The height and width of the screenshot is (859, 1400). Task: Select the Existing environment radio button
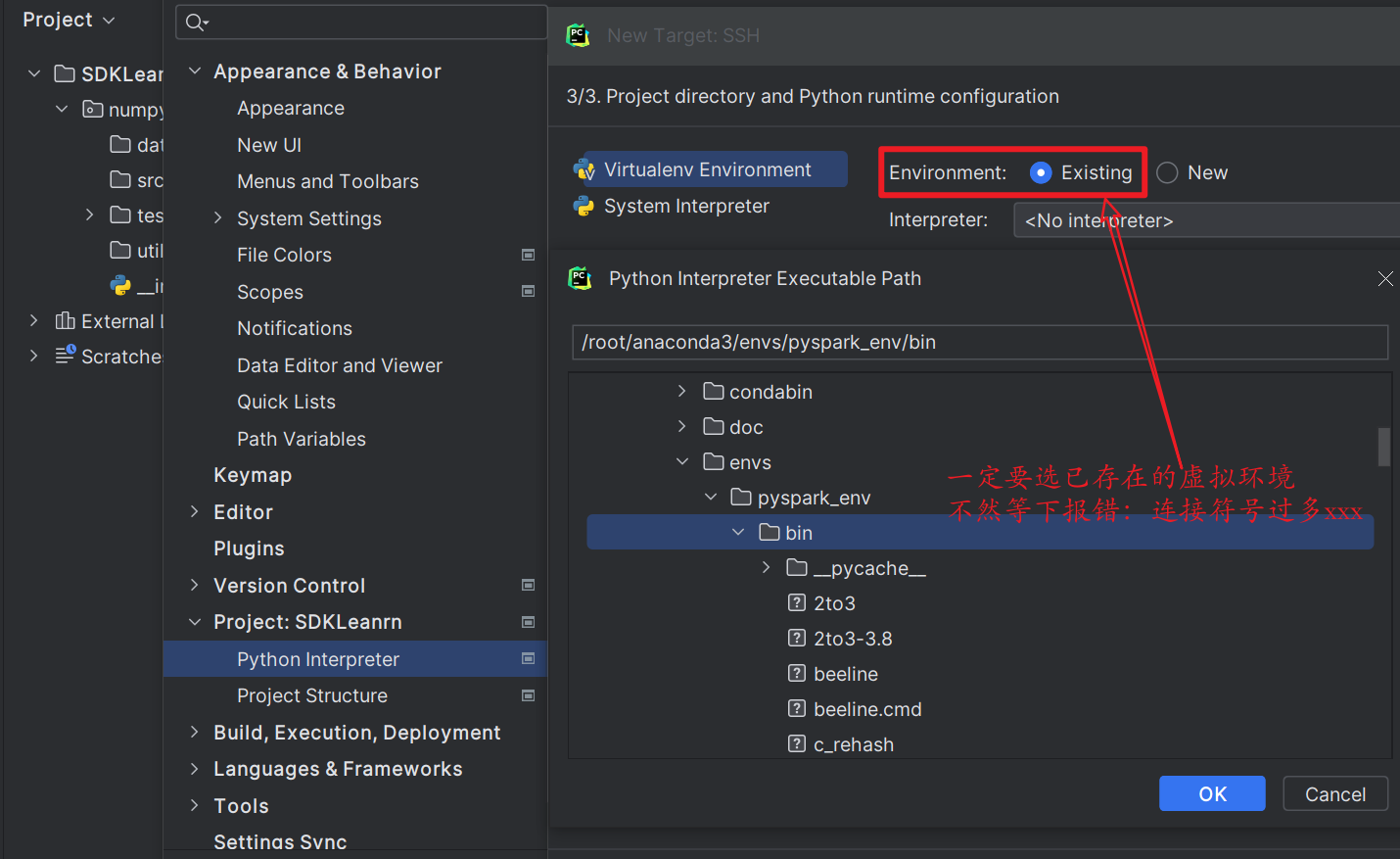pos(1041,173)
